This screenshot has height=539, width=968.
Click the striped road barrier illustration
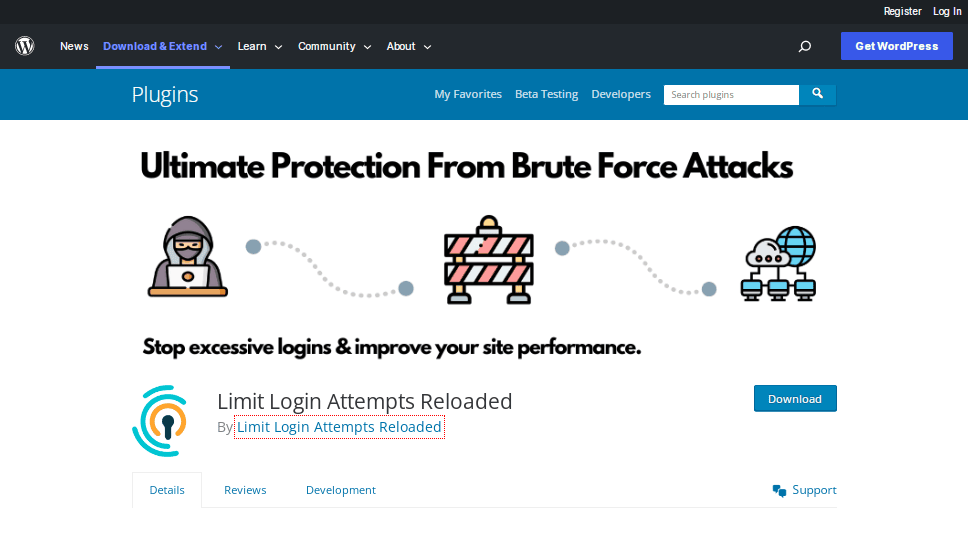[x=489, y=260]
